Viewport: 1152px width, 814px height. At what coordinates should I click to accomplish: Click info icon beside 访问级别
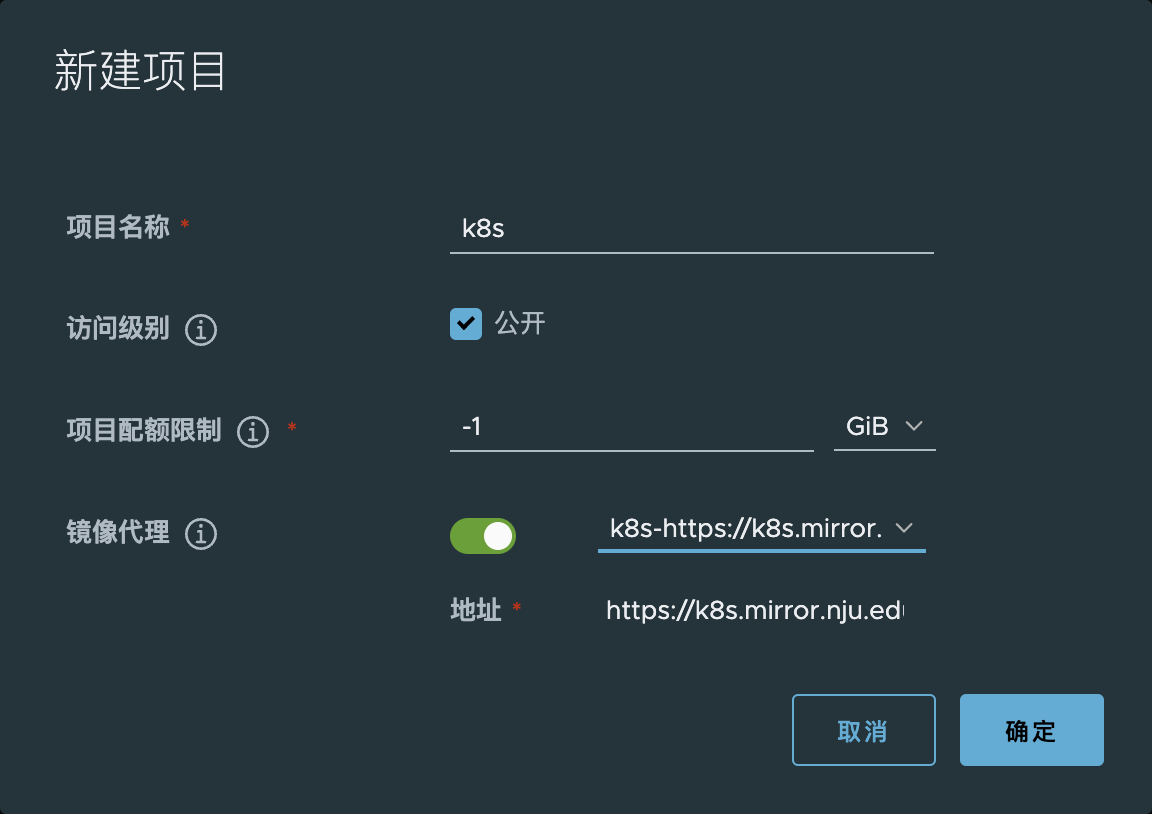[x=201, y=330]
